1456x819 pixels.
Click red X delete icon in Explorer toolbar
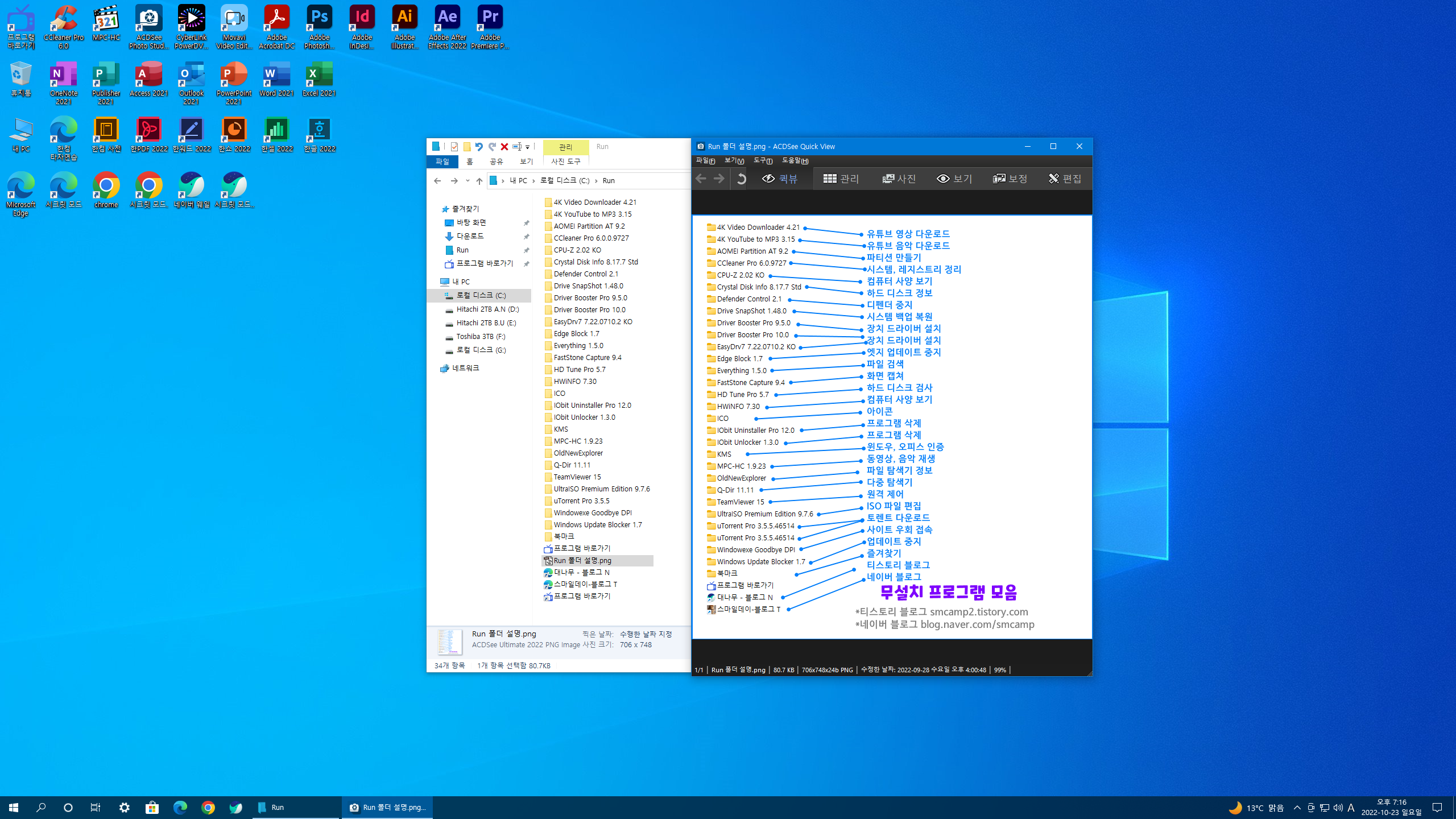pos(504,147)
